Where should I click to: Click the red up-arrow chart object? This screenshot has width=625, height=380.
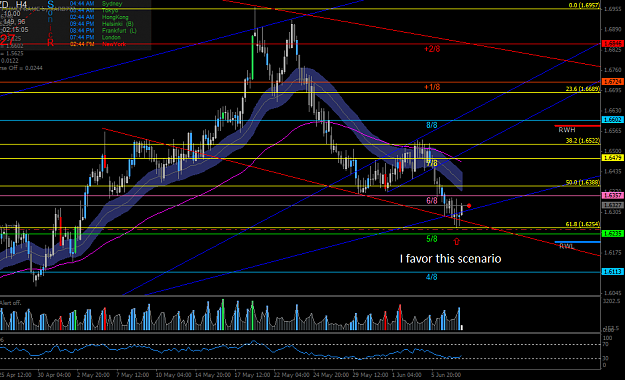point(457,241)
